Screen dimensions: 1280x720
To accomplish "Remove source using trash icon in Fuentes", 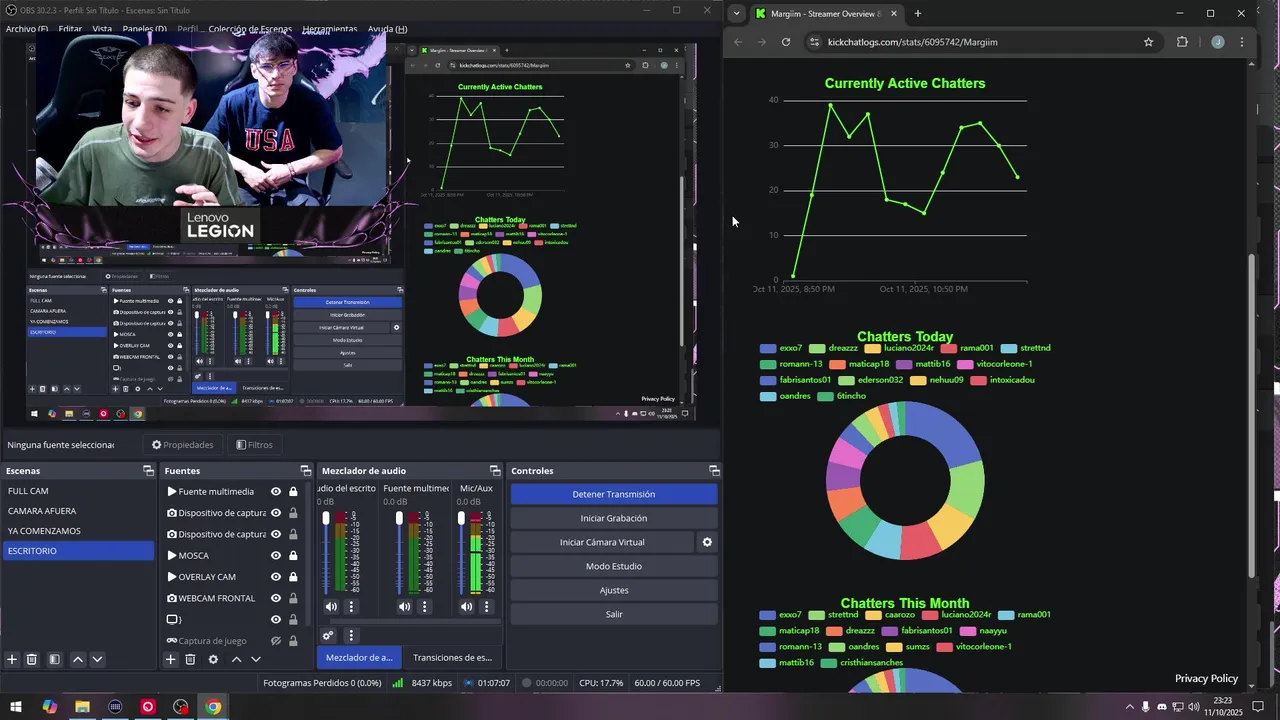I will coord(190,660).
